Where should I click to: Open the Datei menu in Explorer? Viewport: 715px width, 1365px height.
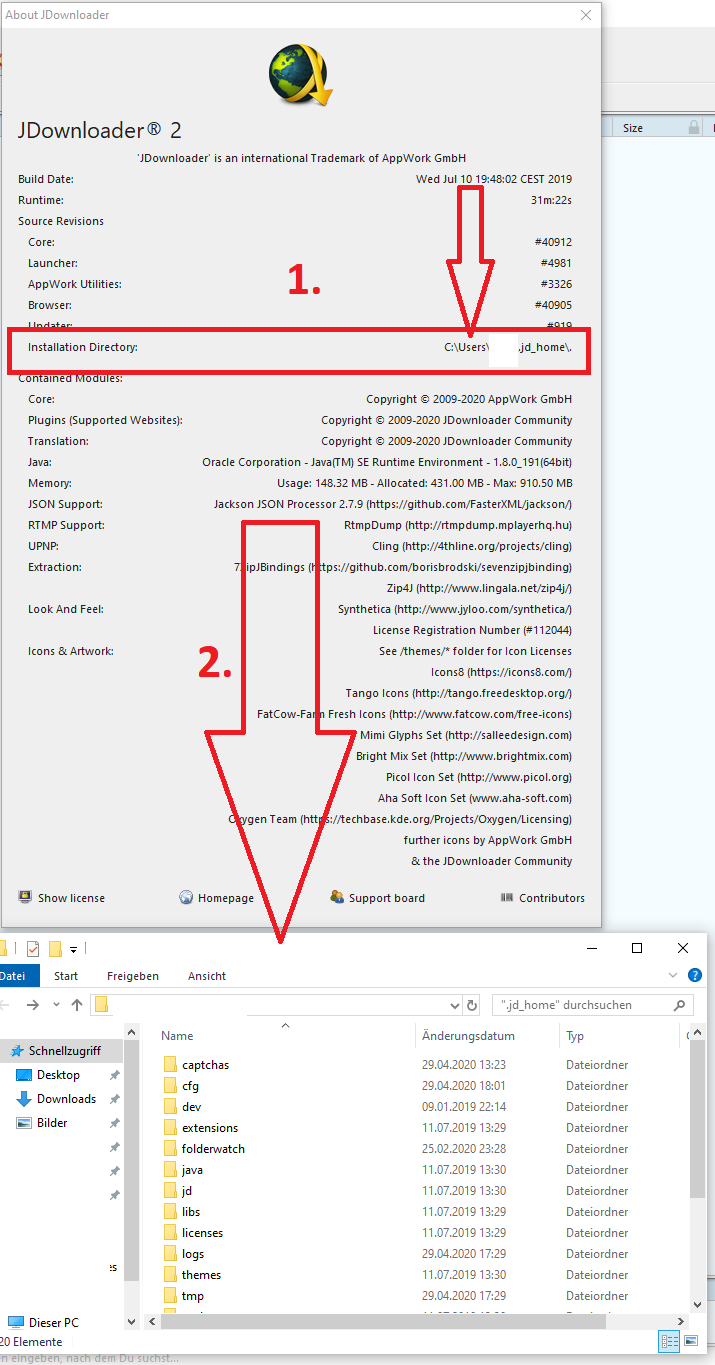coord(16,976)
